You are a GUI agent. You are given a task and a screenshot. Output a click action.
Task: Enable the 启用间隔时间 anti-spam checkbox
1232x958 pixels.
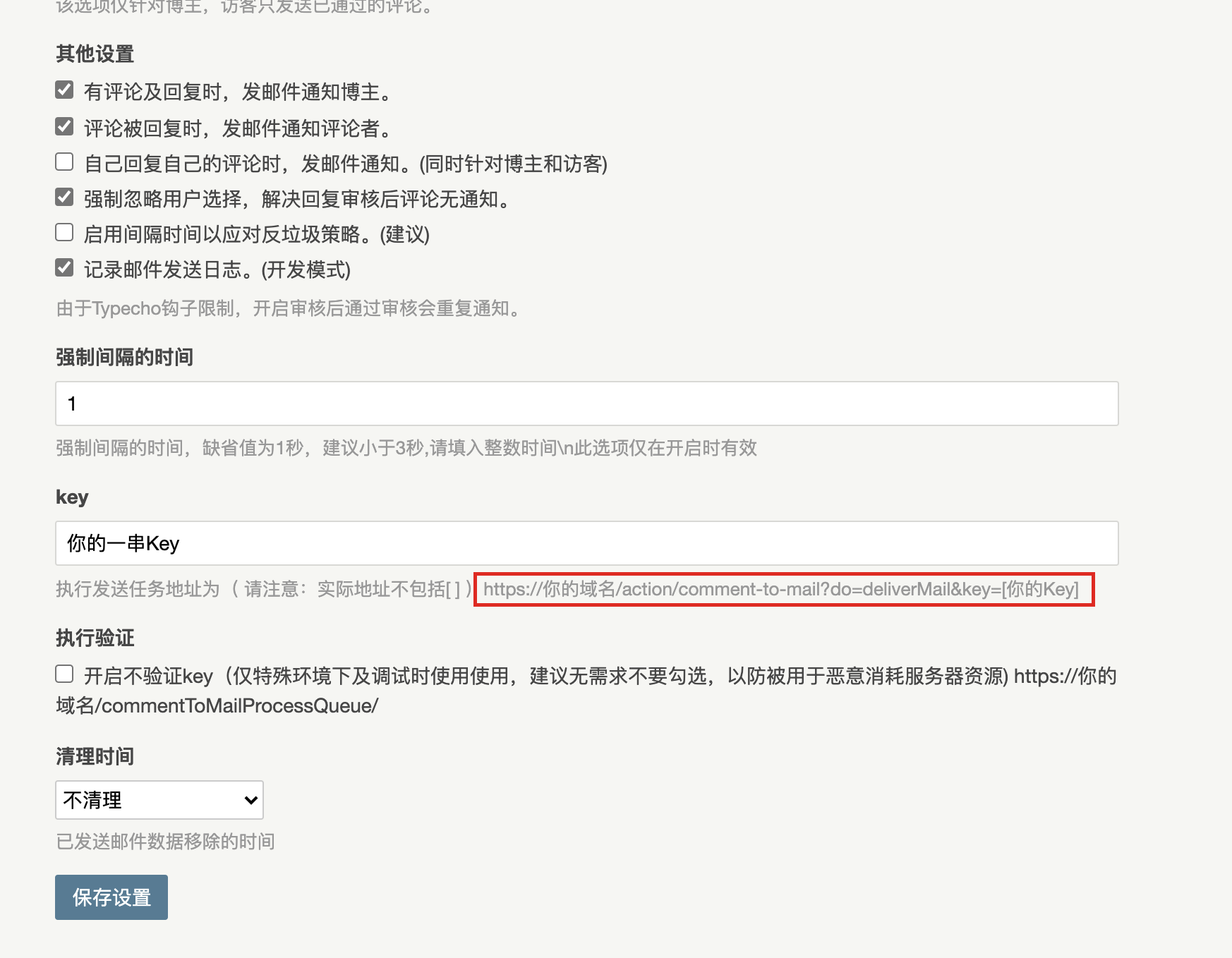coord(64,233)
